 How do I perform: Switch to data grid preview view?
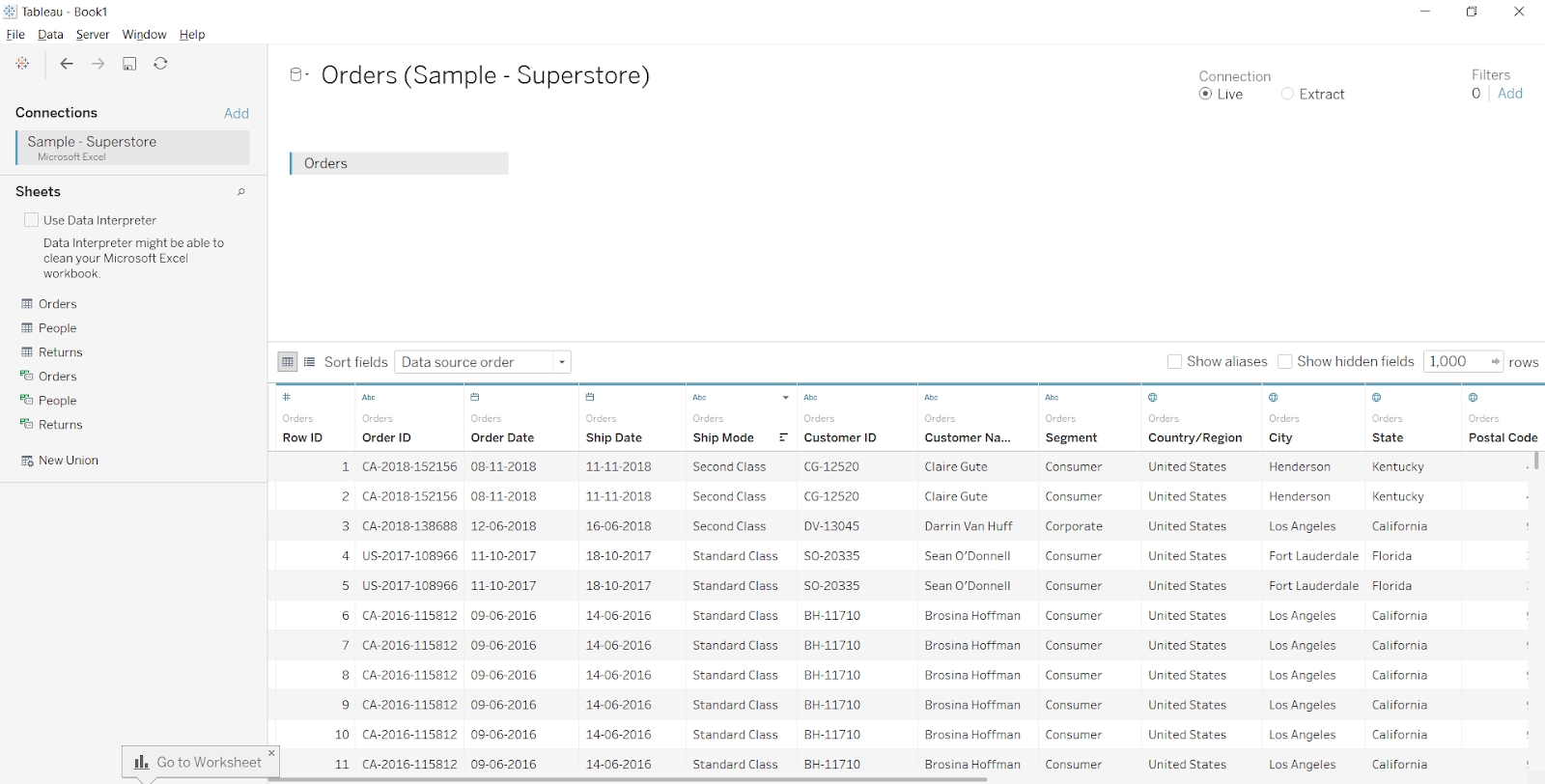pos(288,362)
